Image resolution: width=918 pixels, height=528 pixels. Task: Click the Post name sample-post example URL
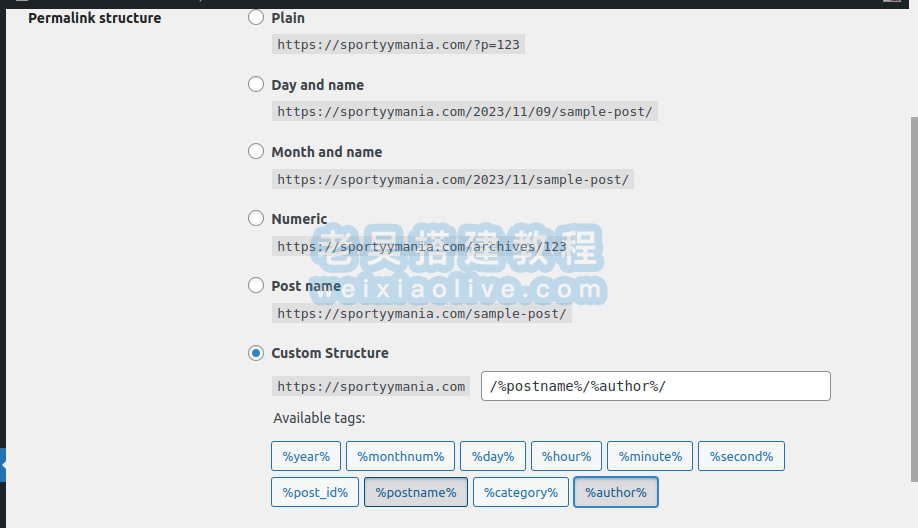(422, 313)
